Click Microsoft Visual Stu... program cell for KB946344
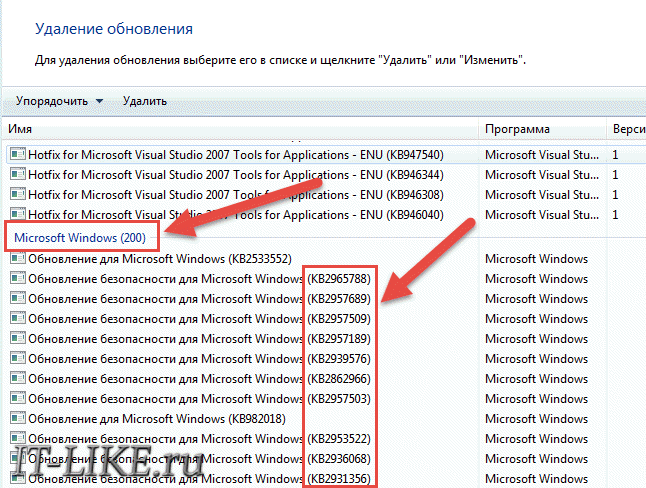This screenshot has width=646, height=488. point(542,175)
